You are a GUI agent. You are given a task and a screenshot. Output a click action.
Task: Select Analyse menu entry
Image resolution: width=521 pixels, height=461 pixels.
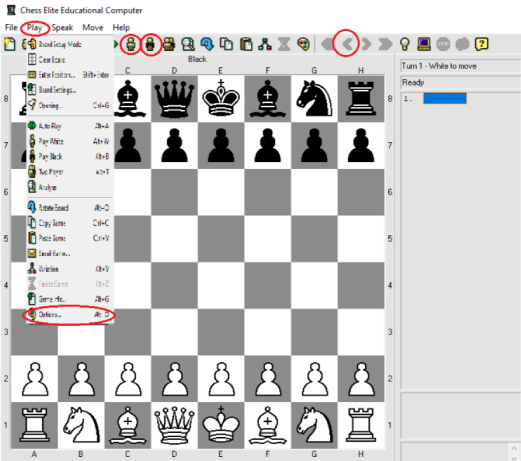pos(70,187)
